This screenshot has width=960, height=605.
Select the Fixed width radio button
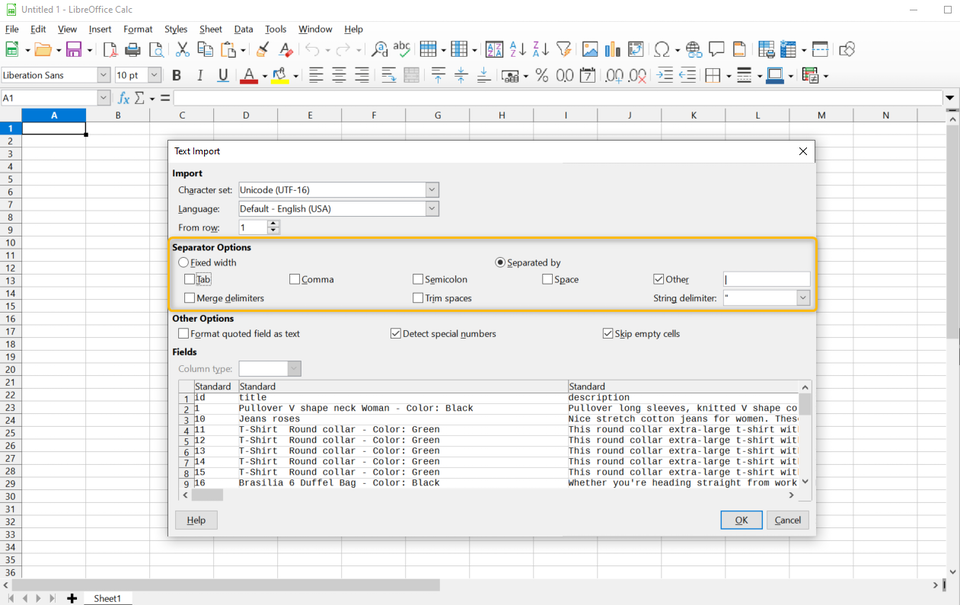pyautogui.click(x=184, y=263)
